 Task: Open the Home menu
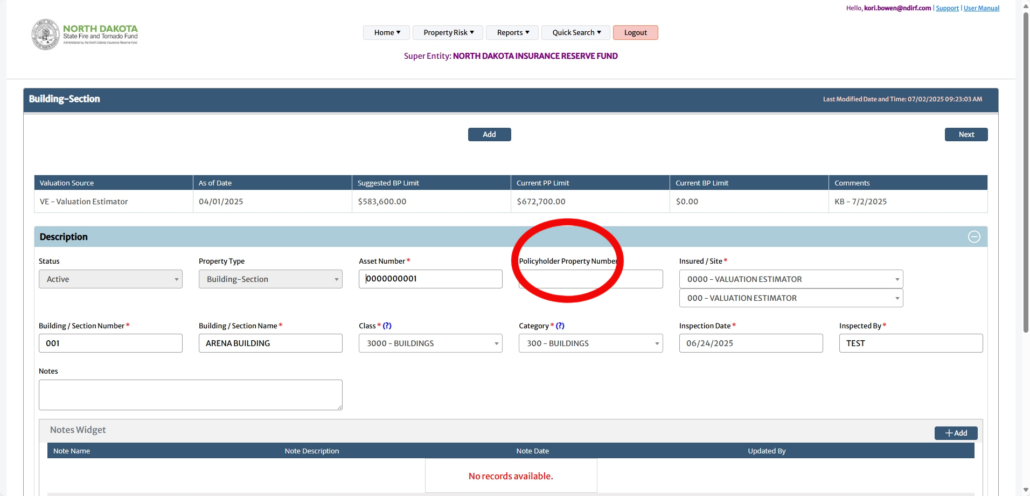(x=387, y=32)
